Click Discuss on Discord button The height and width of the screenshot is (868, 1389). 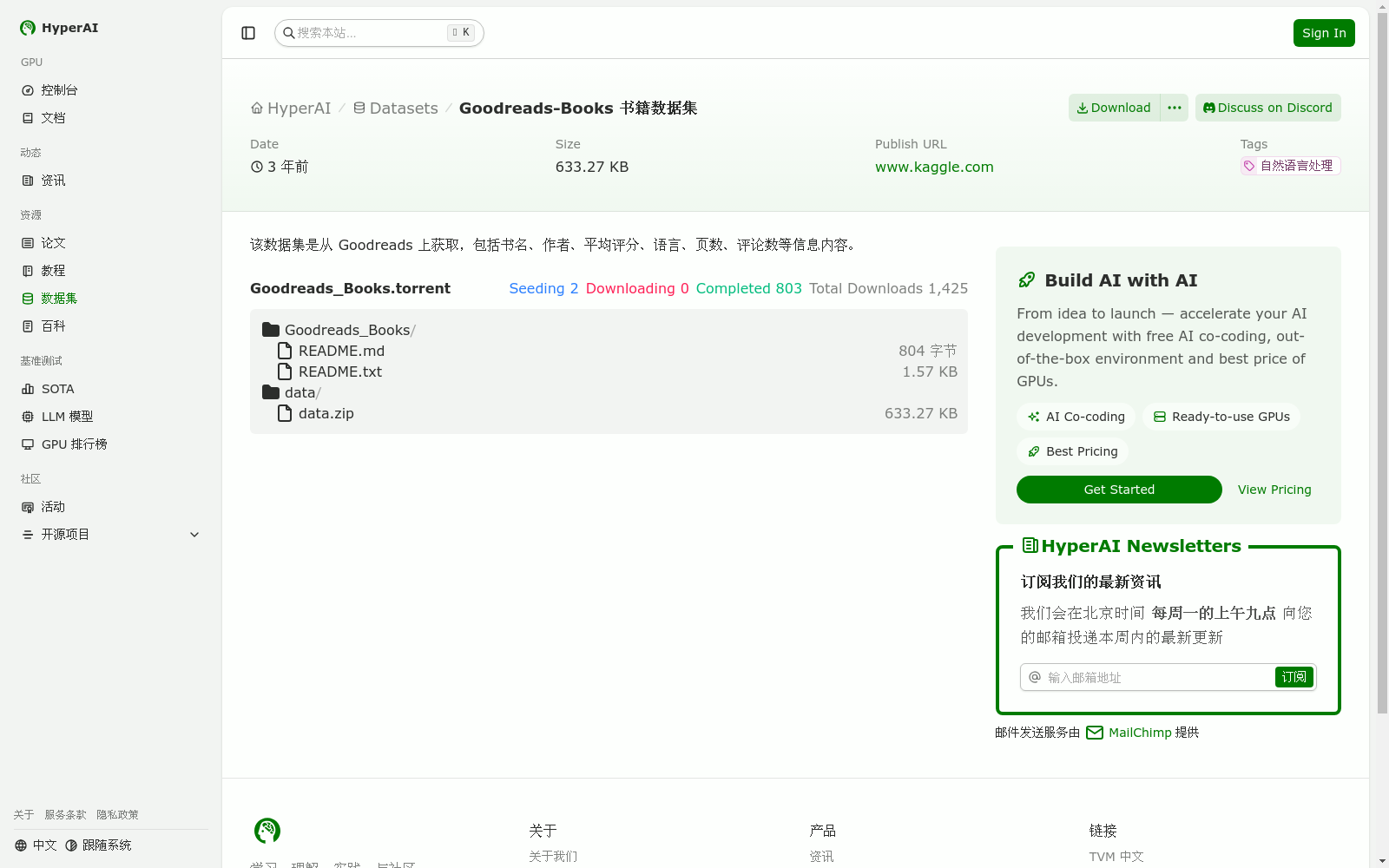1268,108
